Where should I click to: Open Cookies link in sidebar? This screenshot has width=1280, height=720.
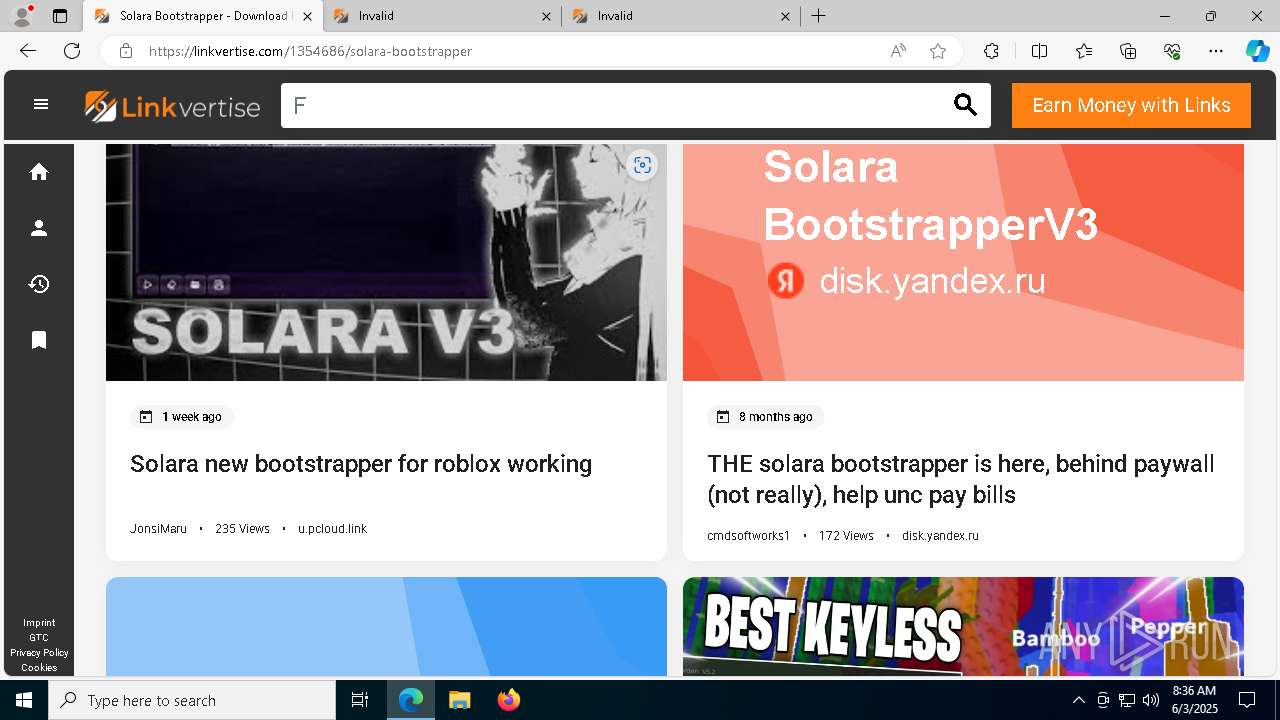(39, 668)
